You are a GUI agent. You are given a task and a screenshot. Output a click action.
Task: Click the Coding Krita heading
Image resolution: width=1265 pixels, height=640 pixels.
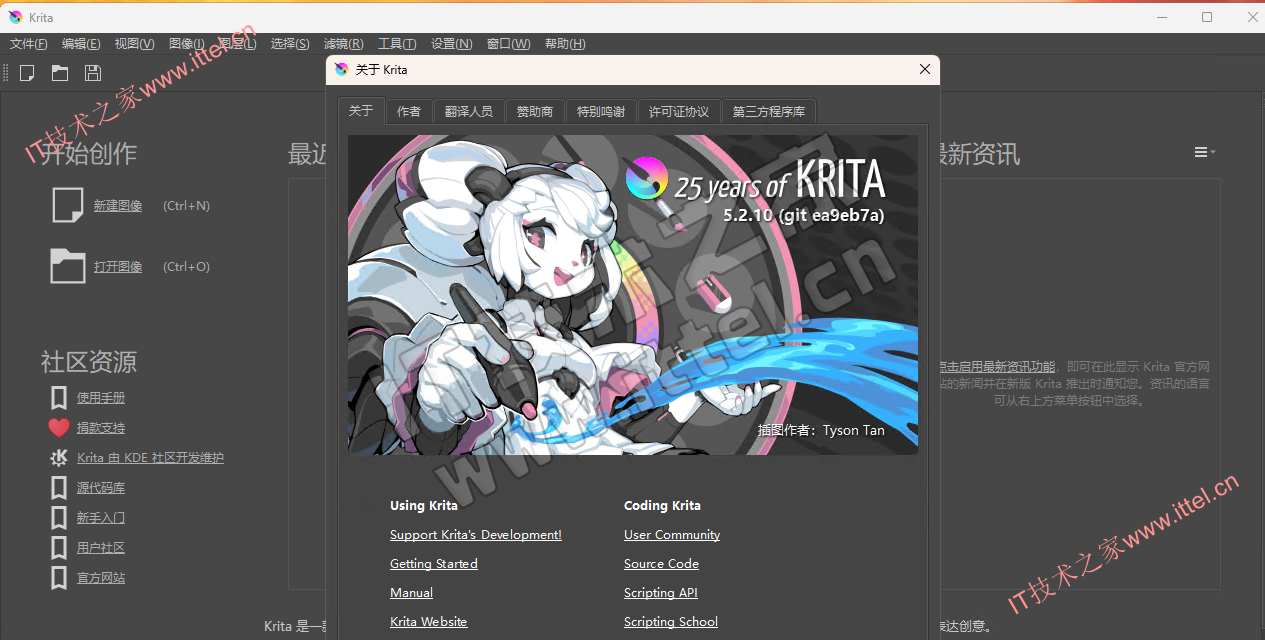tap(662, 506)
